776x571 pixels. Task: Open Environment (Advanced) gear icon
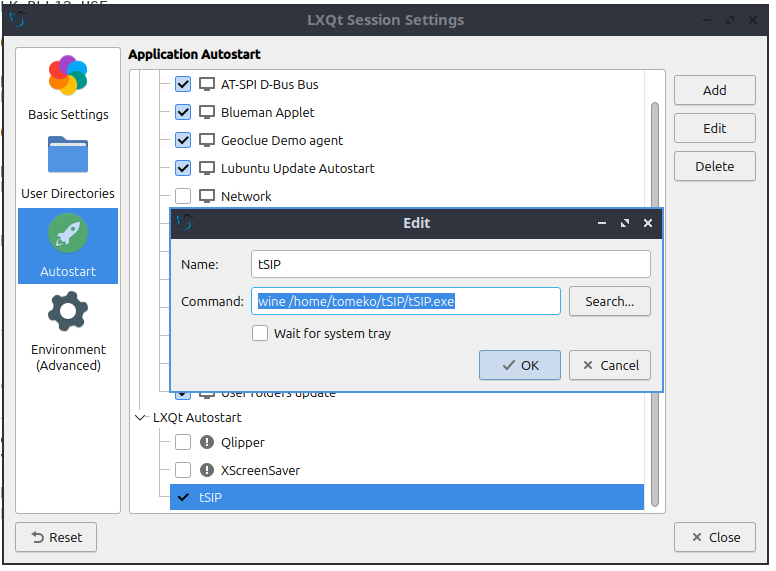(68, 311)
